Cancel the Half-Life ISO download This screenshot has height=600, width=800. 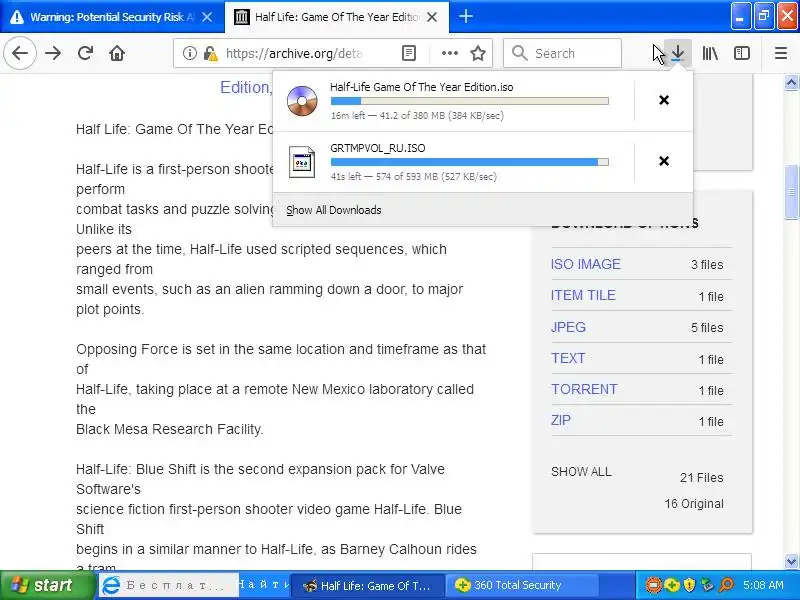[664, 100]
